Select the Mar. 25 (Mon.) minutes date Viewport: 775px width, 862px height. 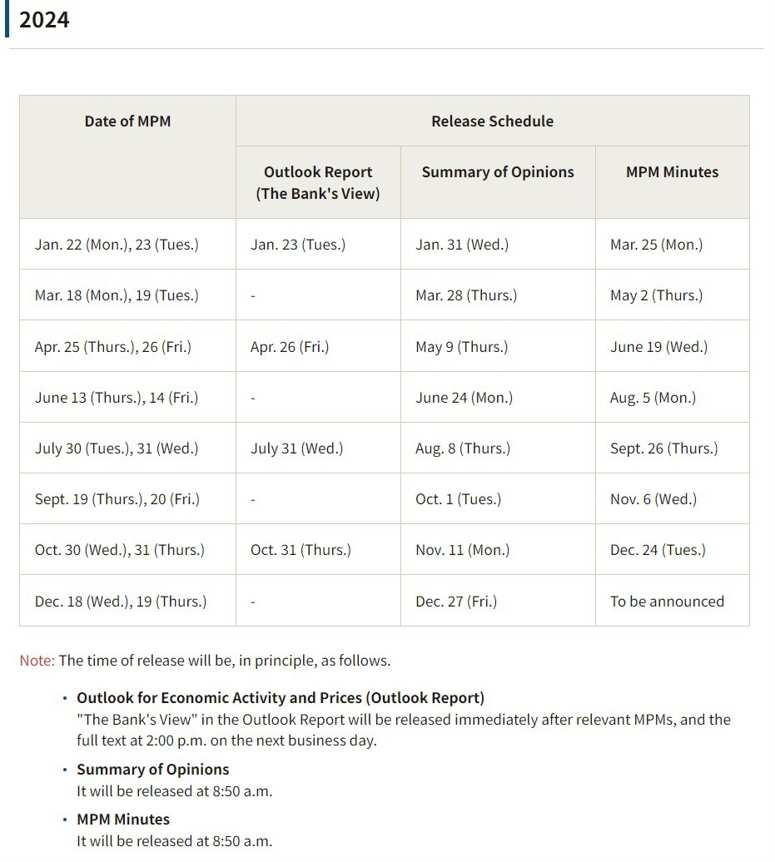(656, 244)
